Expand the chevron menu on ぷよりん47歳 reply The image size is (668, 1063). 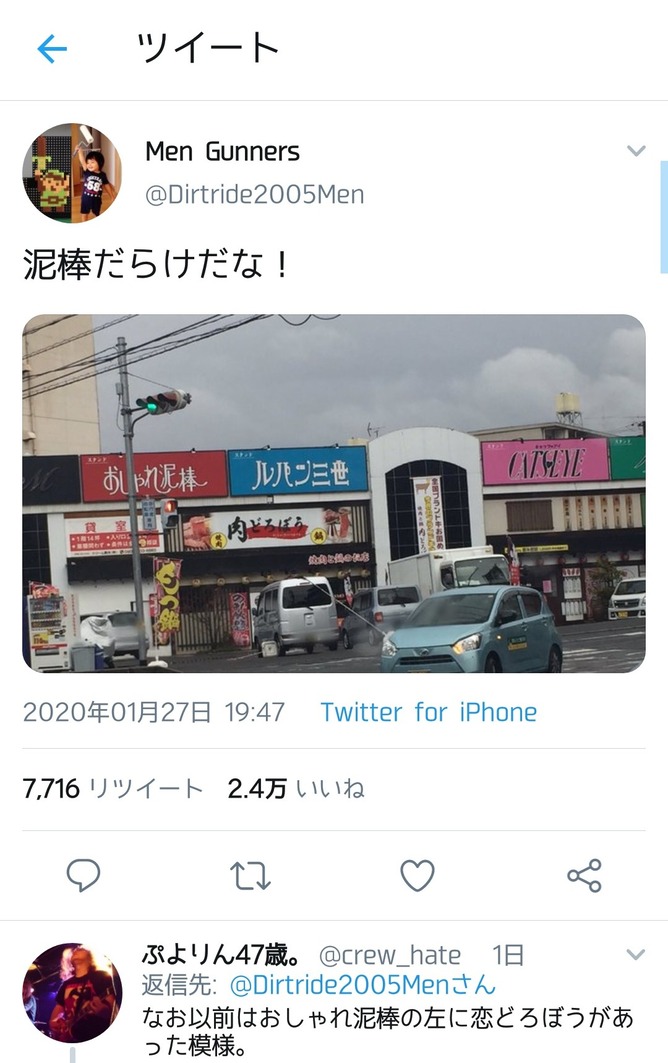click(636, 955)
